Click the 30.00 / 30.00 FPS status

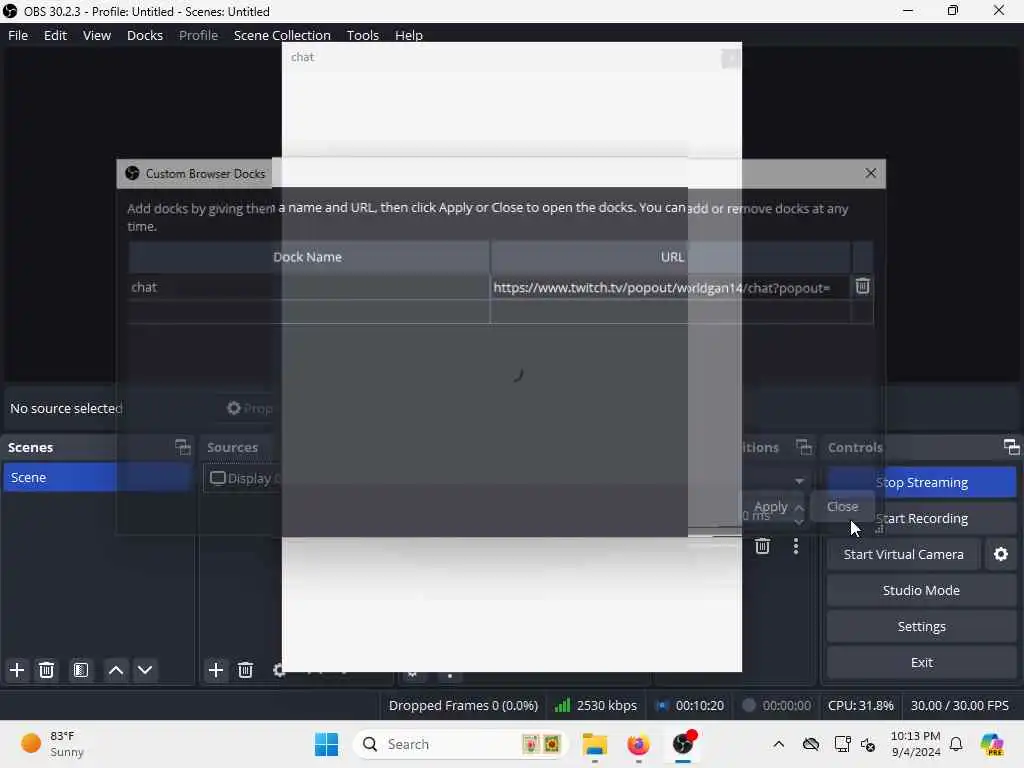point(959,705)
